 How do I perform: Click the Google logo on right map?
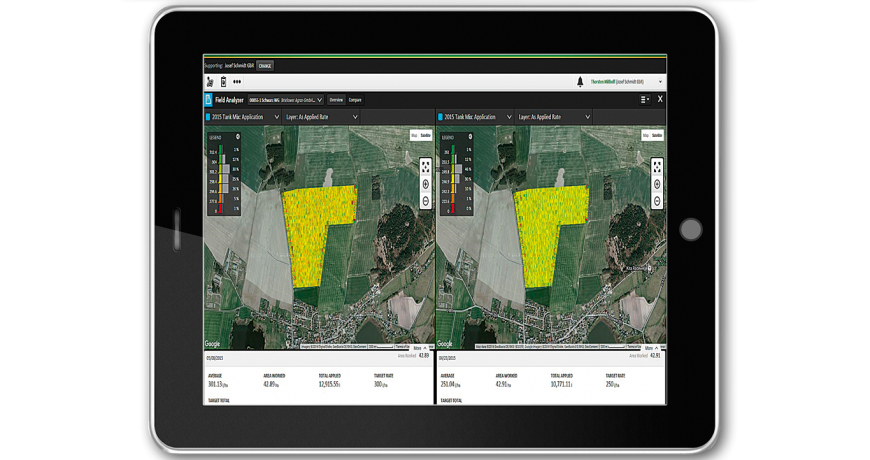pyautogui.click(x=445, y=343)
